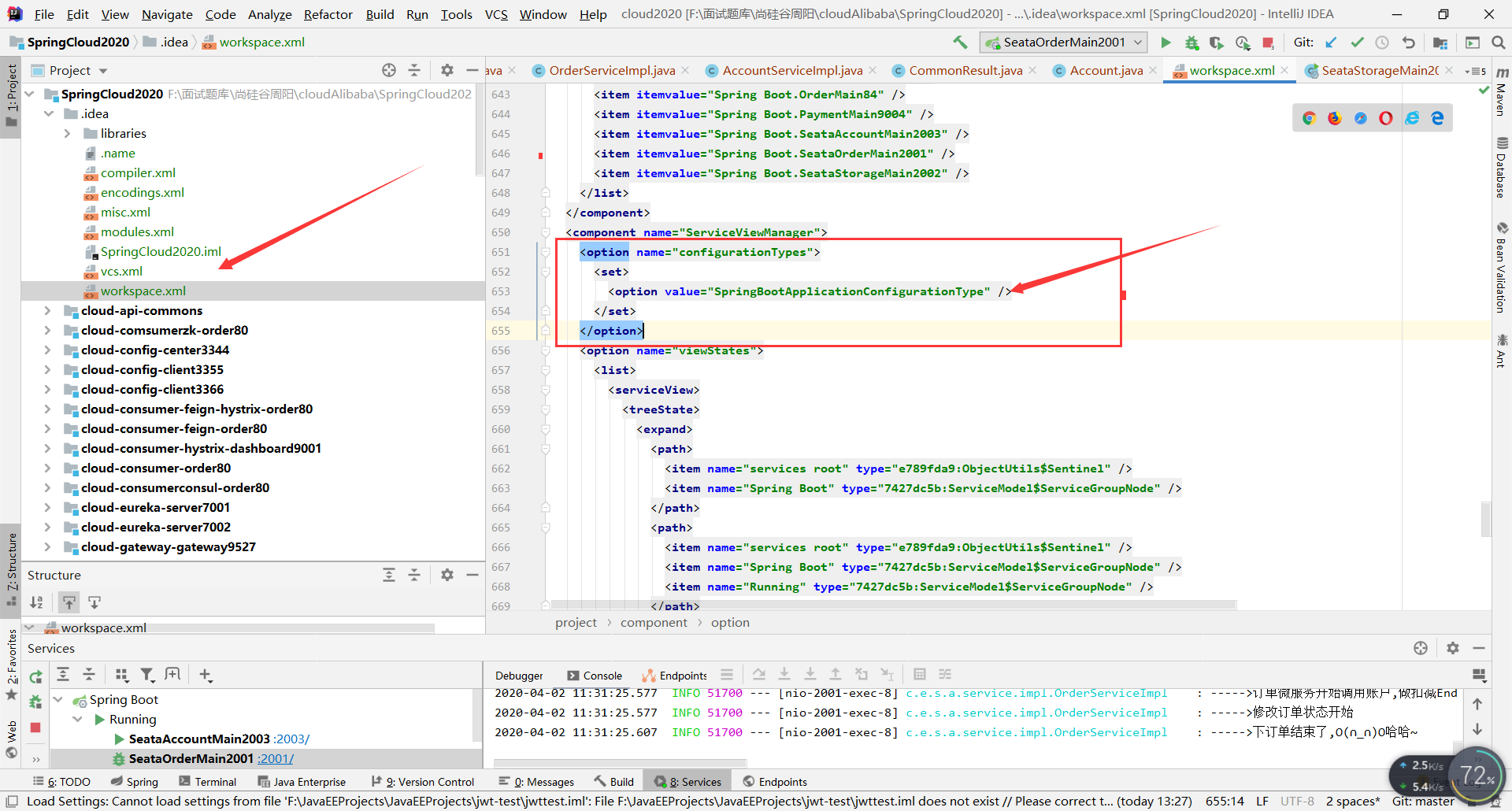
Task: Expand the libraries folder
Action: pyautogui.click(x=67, y=134)
